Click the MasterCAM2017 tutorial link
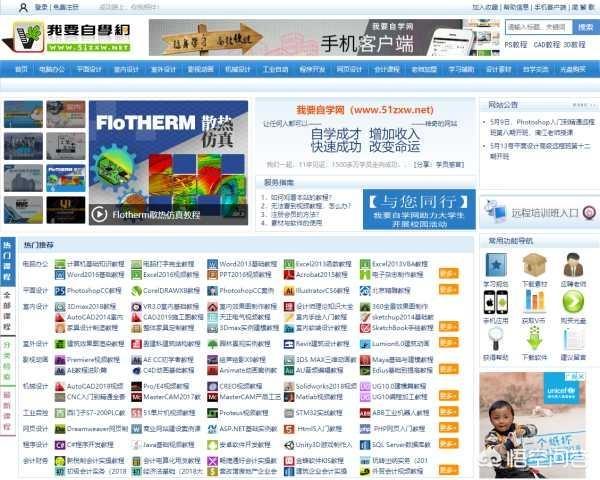This screenshot has height=480, width=600. tap(172, 397)
